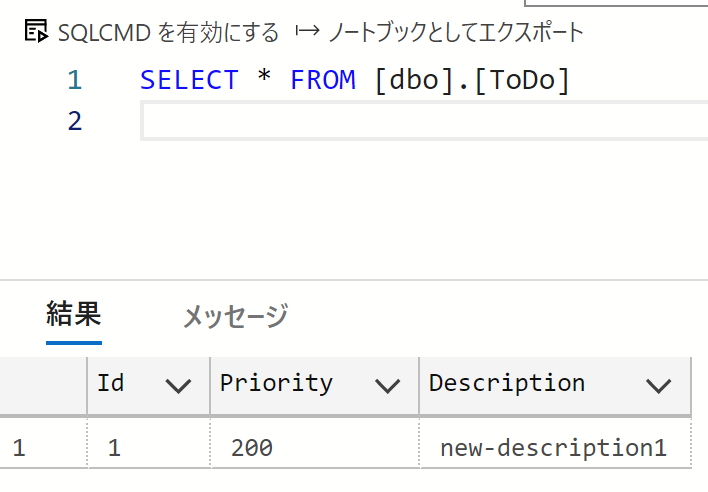
Task: Enable SQLCMD mode via its label
Action: pos(169,33)
